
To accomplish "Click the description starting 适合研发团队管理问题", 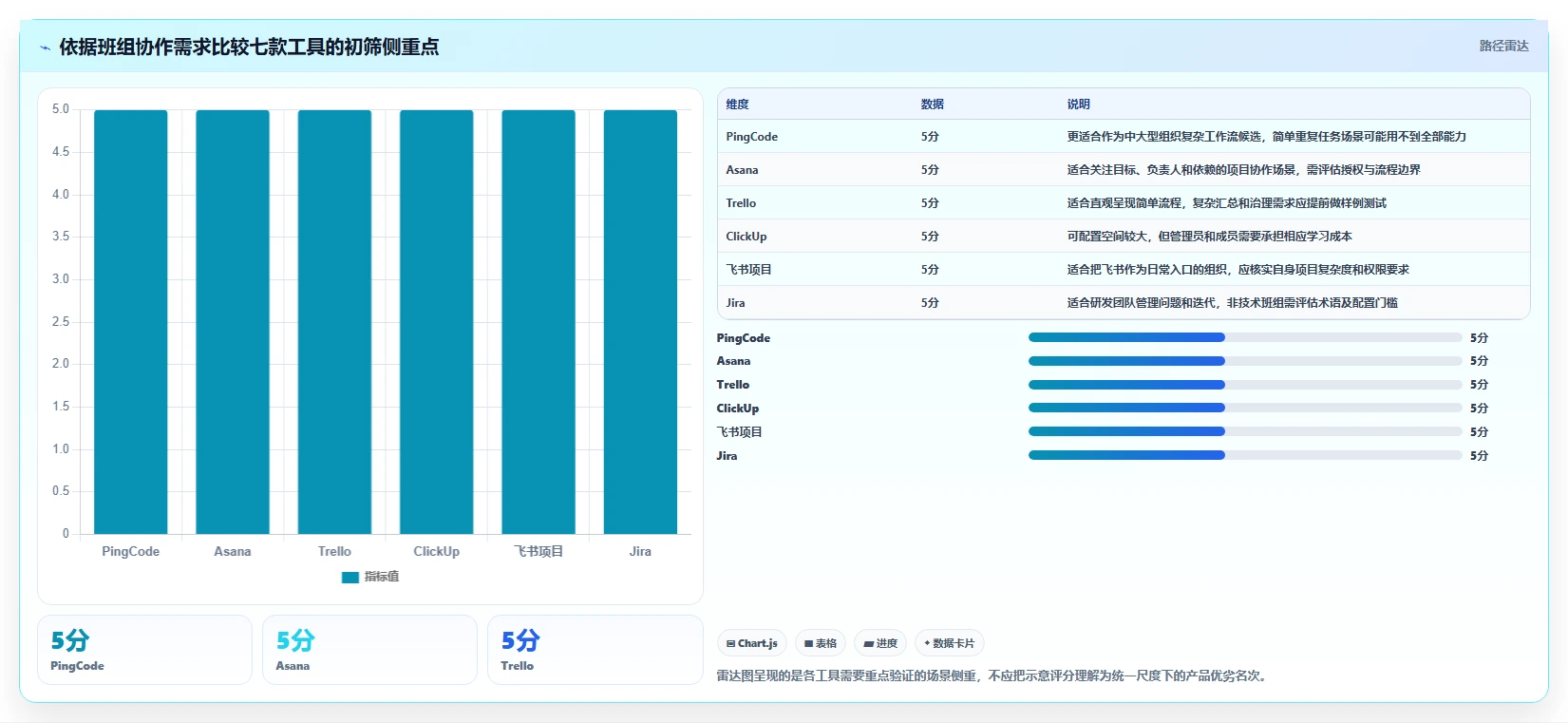I will point(1232,303).
